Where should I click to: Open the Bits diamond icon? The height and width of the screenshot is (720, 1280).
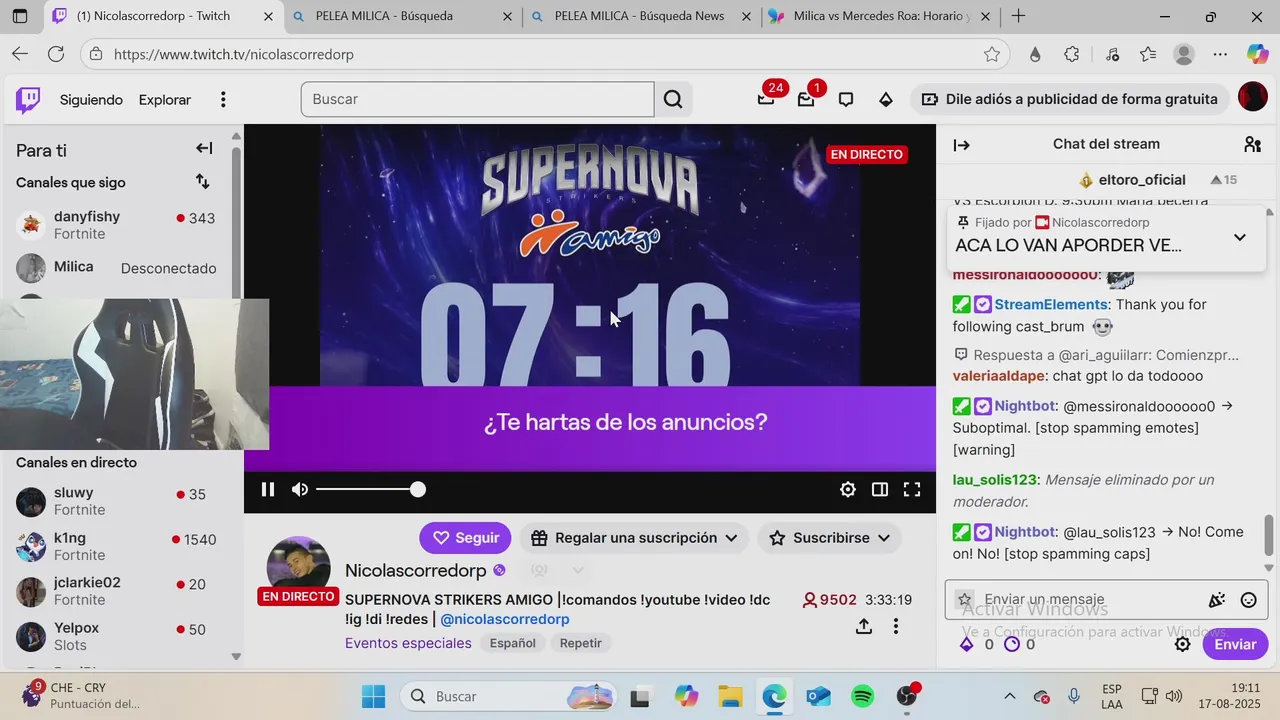(x=886, y=99)
